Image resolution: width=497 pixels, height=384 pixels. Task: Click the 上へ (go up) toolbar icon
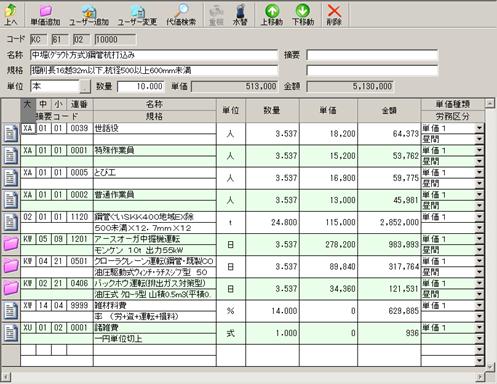click(11, 15)
